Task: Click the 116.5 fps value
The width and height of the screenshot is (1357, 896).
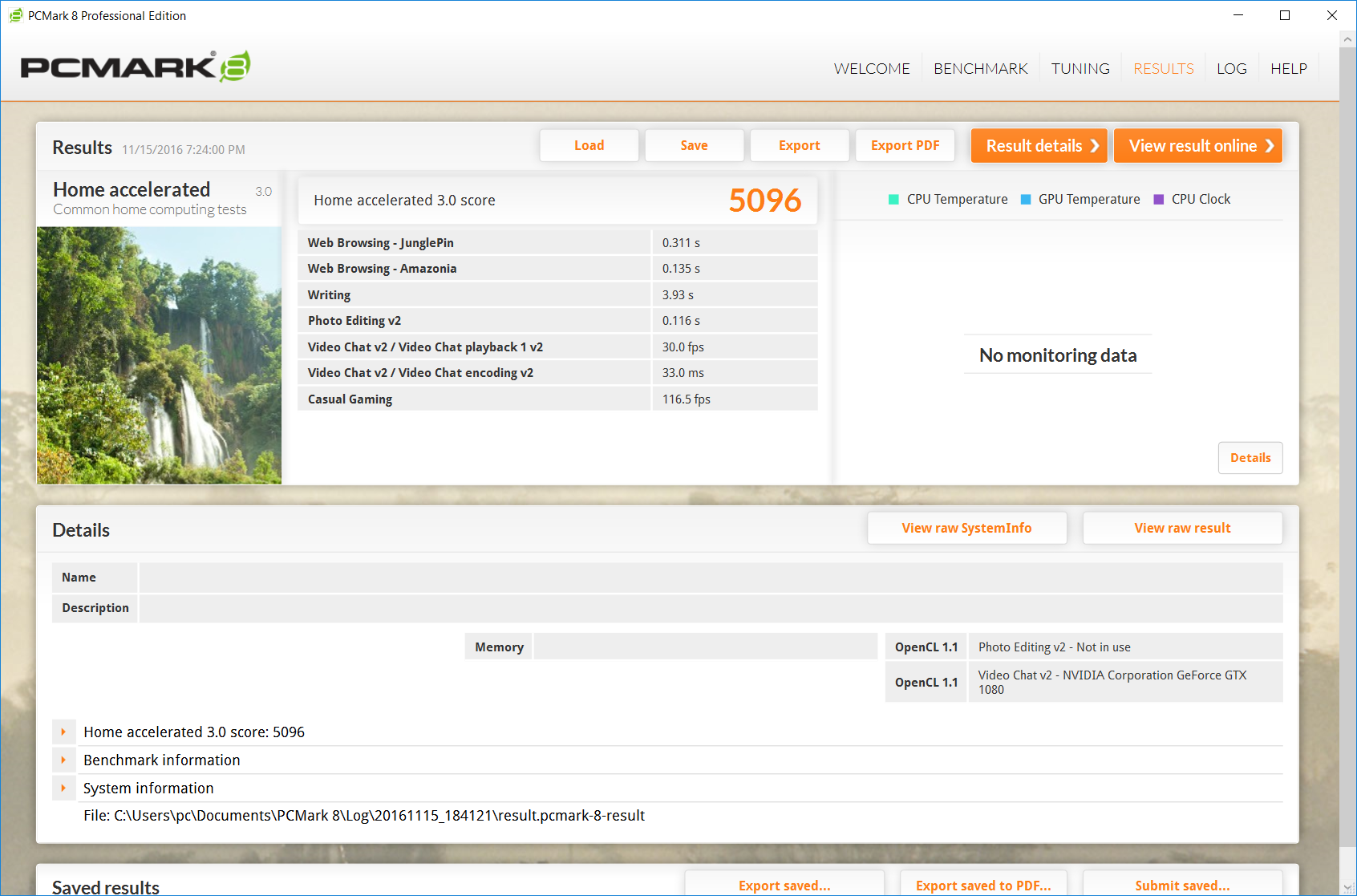Action: click(687, 399)
